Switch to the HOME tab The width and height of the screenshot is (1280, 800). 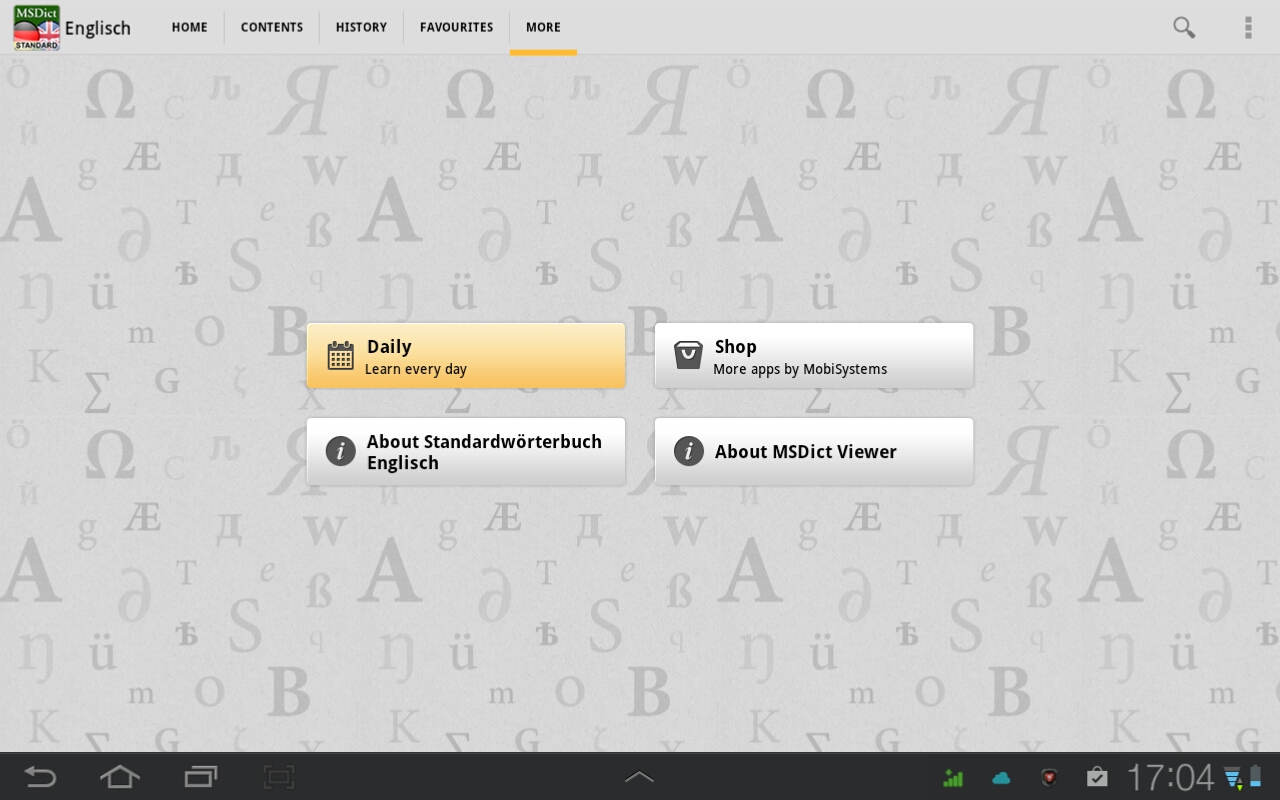pyautogui.click(x=189, y=27)
